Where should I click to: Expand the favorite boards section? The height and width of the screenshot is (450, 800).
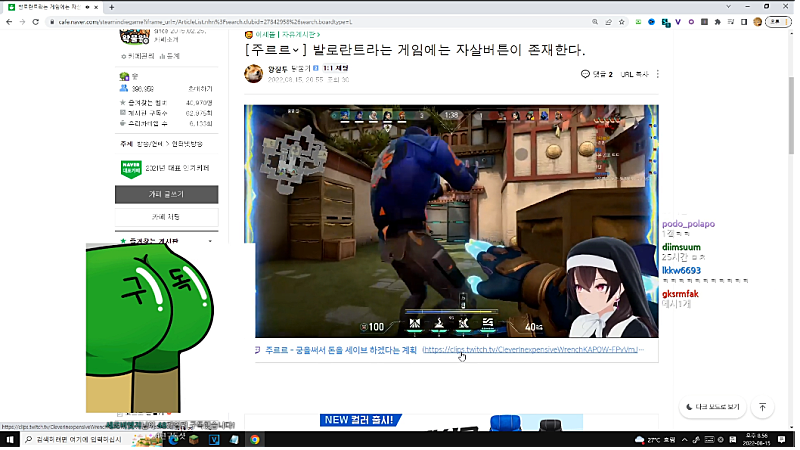[210, 241]
